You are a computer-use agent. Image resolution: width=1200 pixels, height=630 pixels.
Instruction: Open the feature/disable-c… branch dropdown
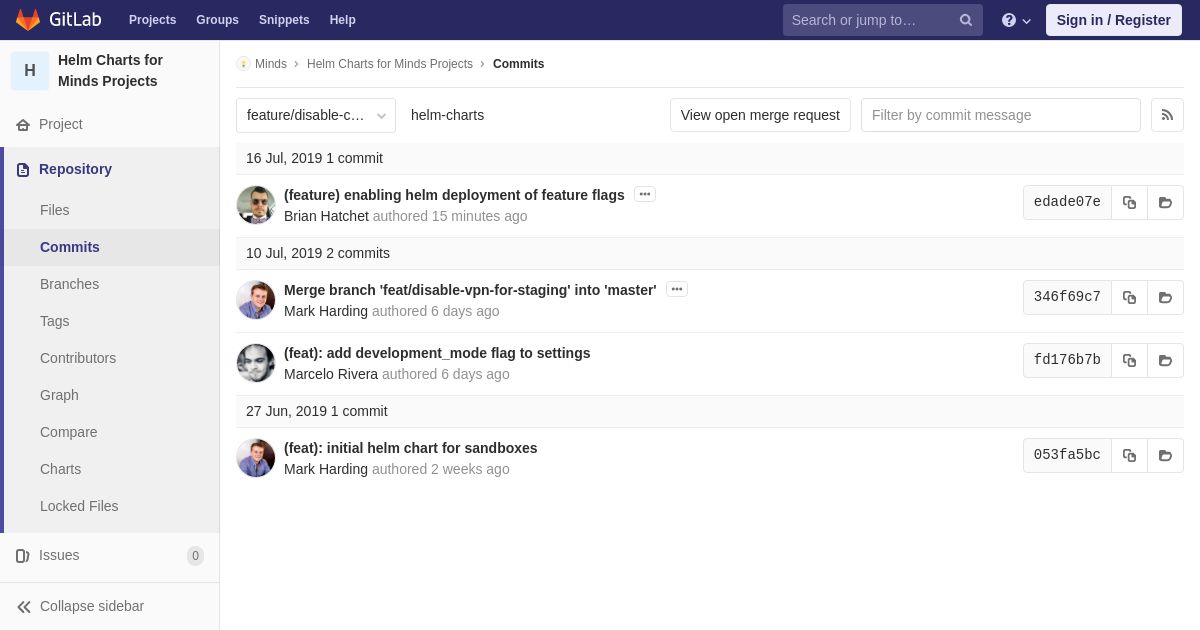click(316, 115)
